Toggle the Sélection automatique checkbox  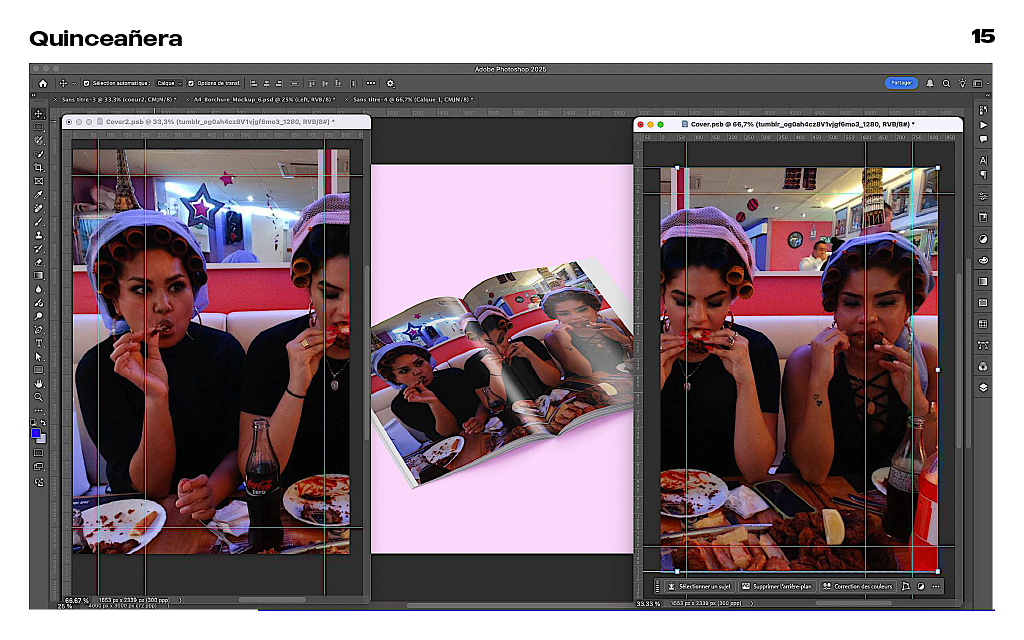[86, 83]
